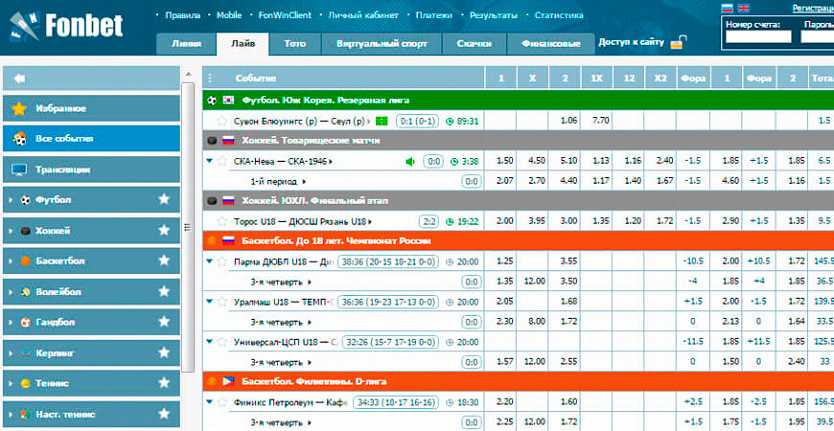The width and height of the screenshot is (834, 431).
Task: Click the Номер счета input field
Action: 756,36
